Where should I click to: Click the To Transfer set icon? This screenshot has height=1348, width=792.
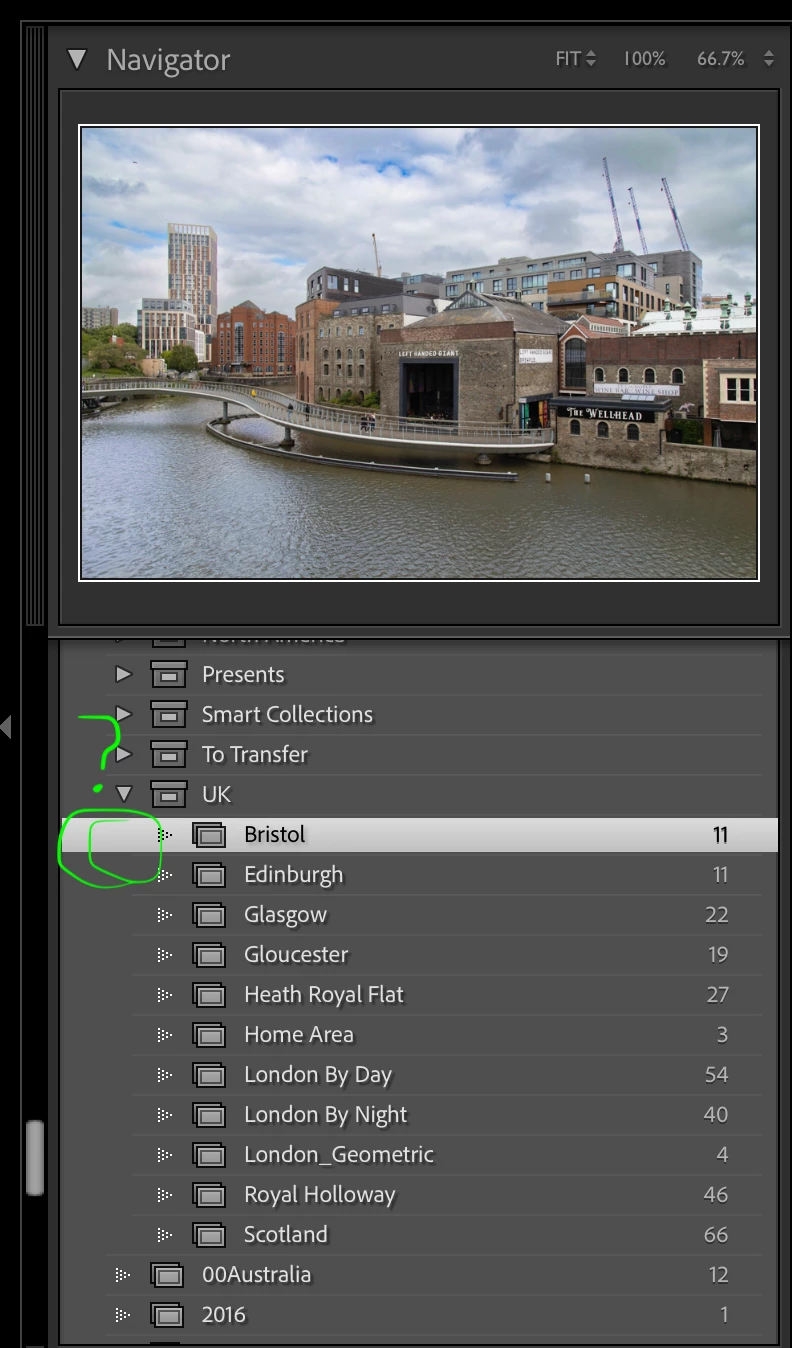coord(169,755)
